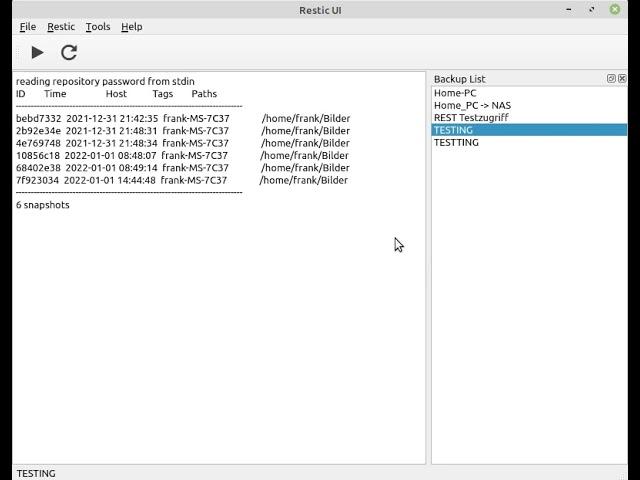The width and height of the screenshot is (640, 480).
Task: Select REST Testzugriff backup entry
Action: (529, 118)
